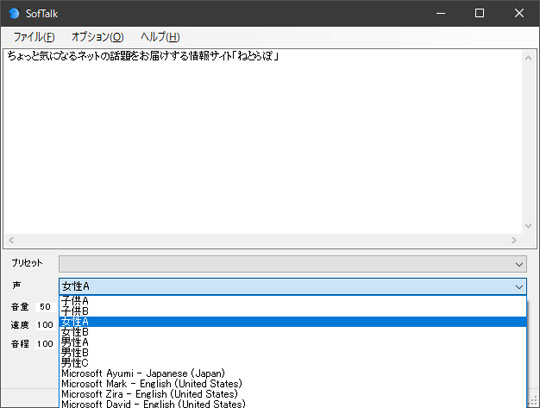Open the ヘルプ(H) menu
The image size is (540, 408).
pos(160,37)
